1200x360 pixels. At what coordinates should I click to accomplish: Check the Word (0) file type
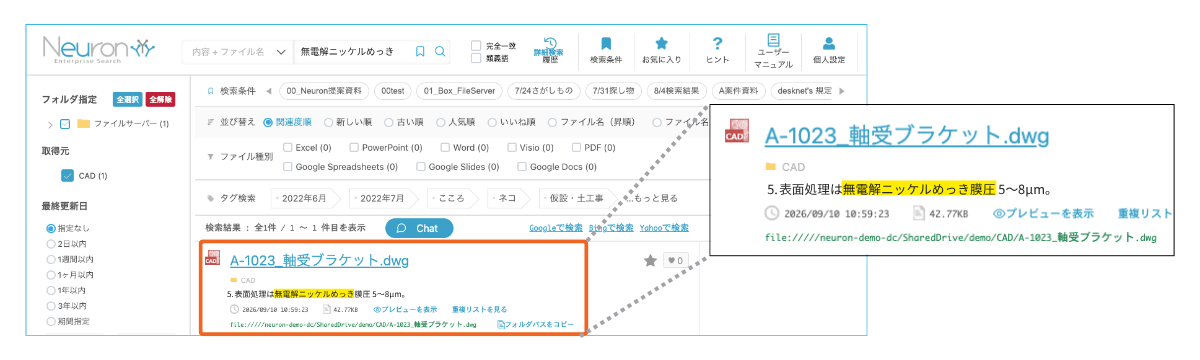pos(446,147)
